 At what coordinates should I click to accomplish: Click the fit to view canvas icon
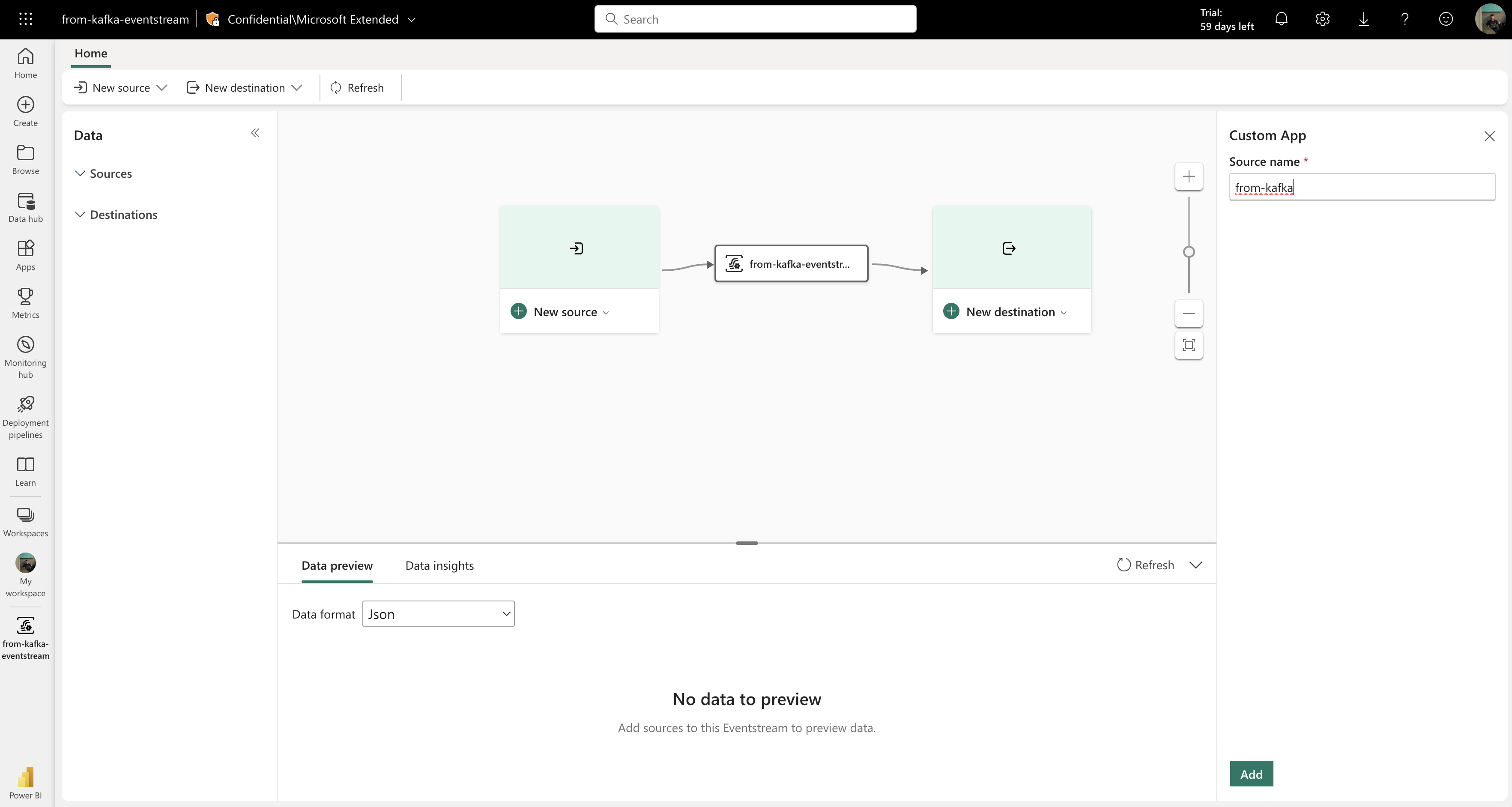coord(1189,345)
